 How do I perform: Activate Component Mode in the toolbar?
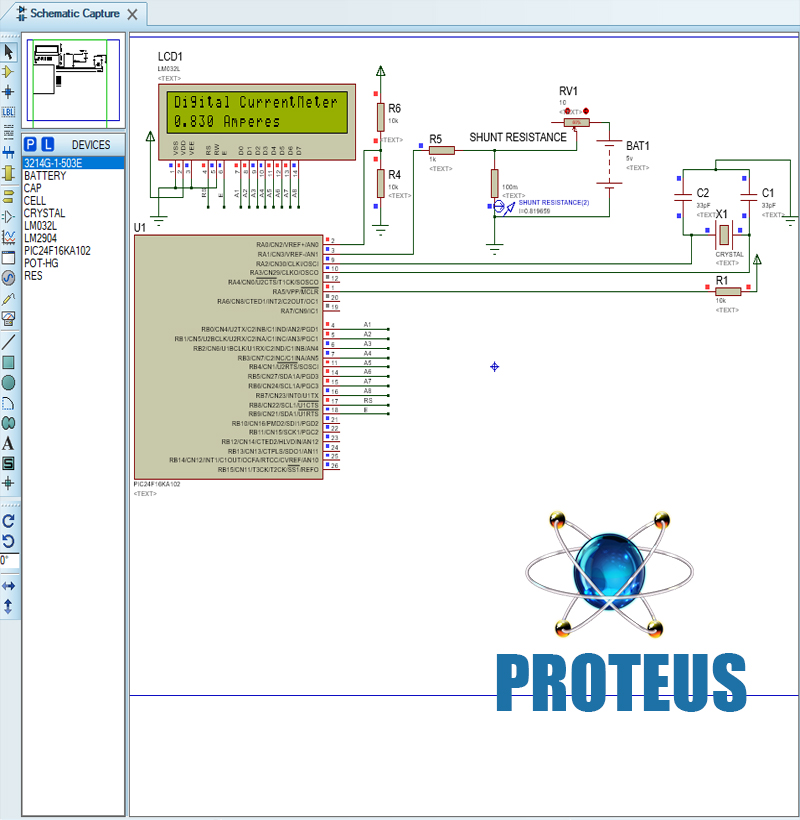tap(8, 72)
